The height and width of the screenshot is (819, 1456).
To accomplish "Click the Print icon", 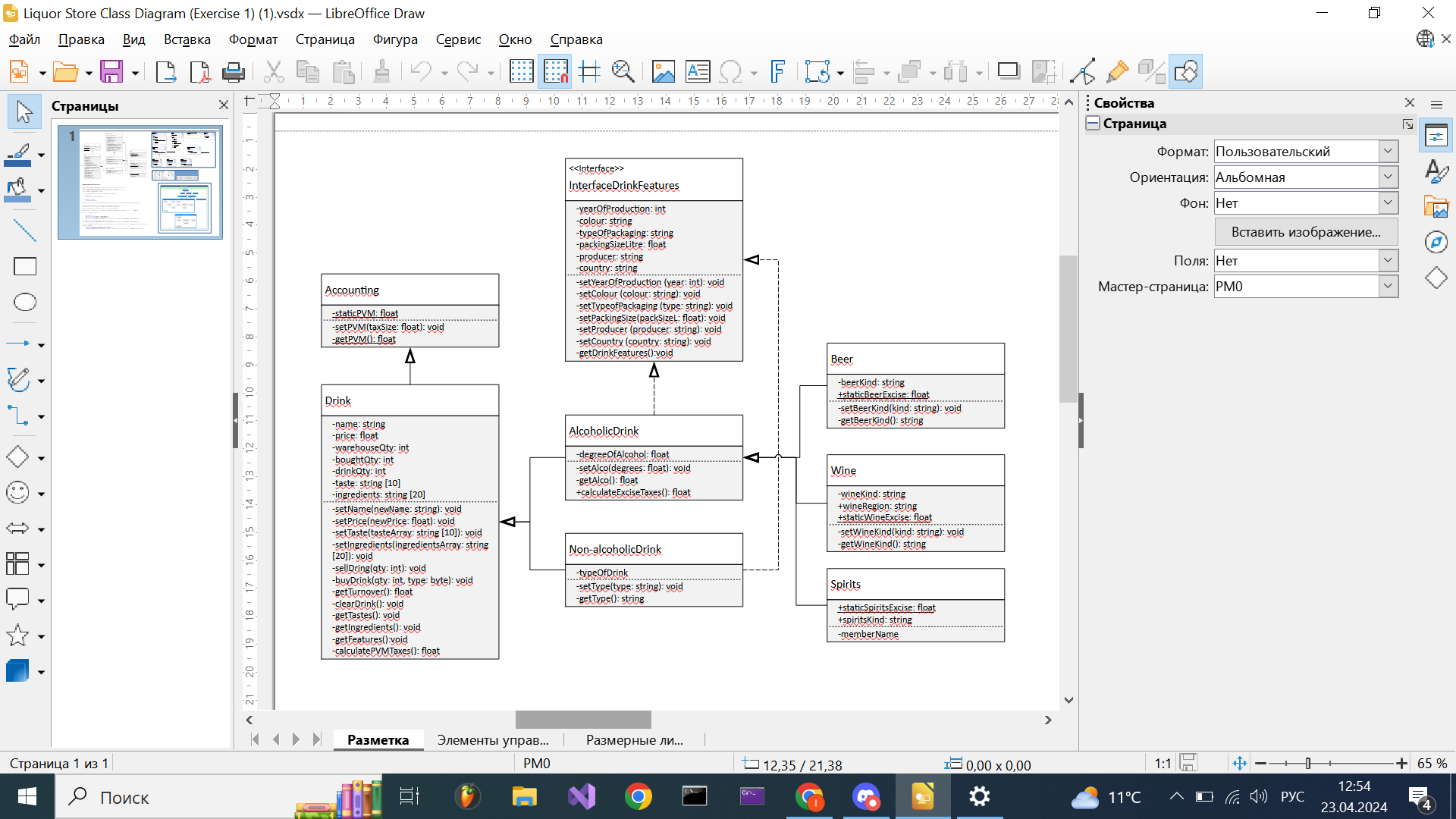I will click(x=234, y=72).
